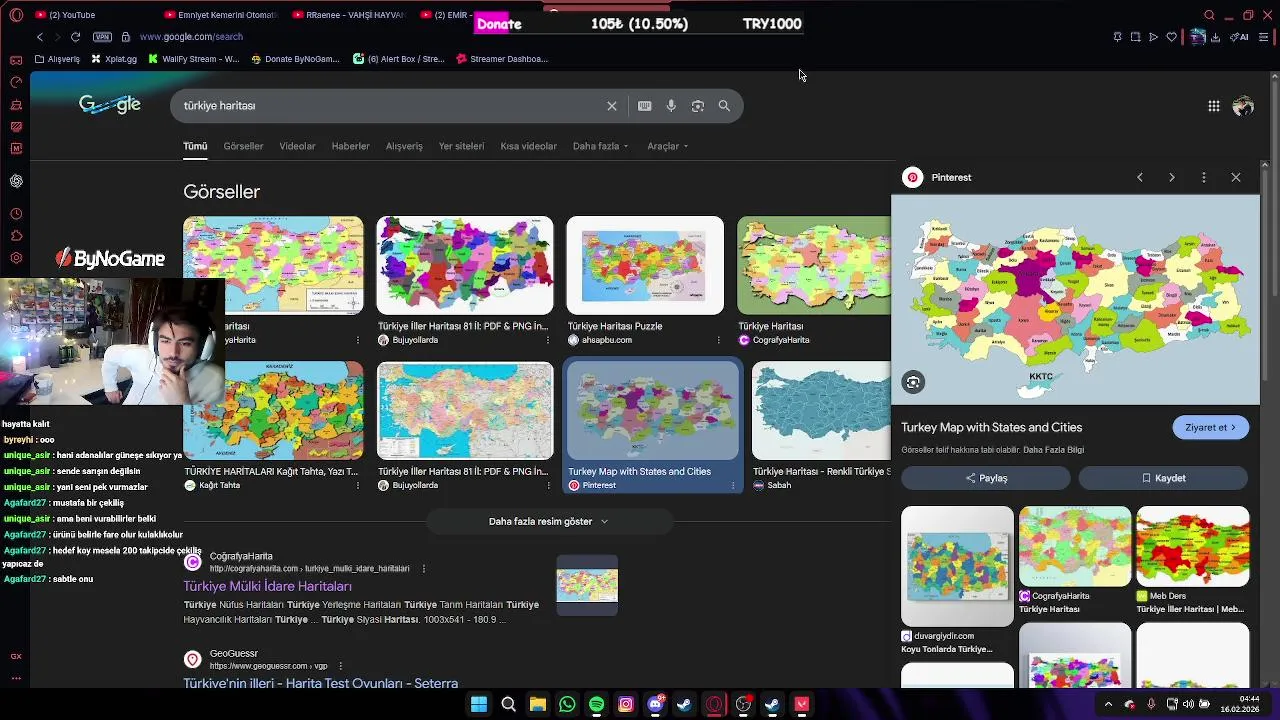The image size is (1280, 720).
Task: Open File Explorer from the taskbar
Action: (x=538, y=704)
